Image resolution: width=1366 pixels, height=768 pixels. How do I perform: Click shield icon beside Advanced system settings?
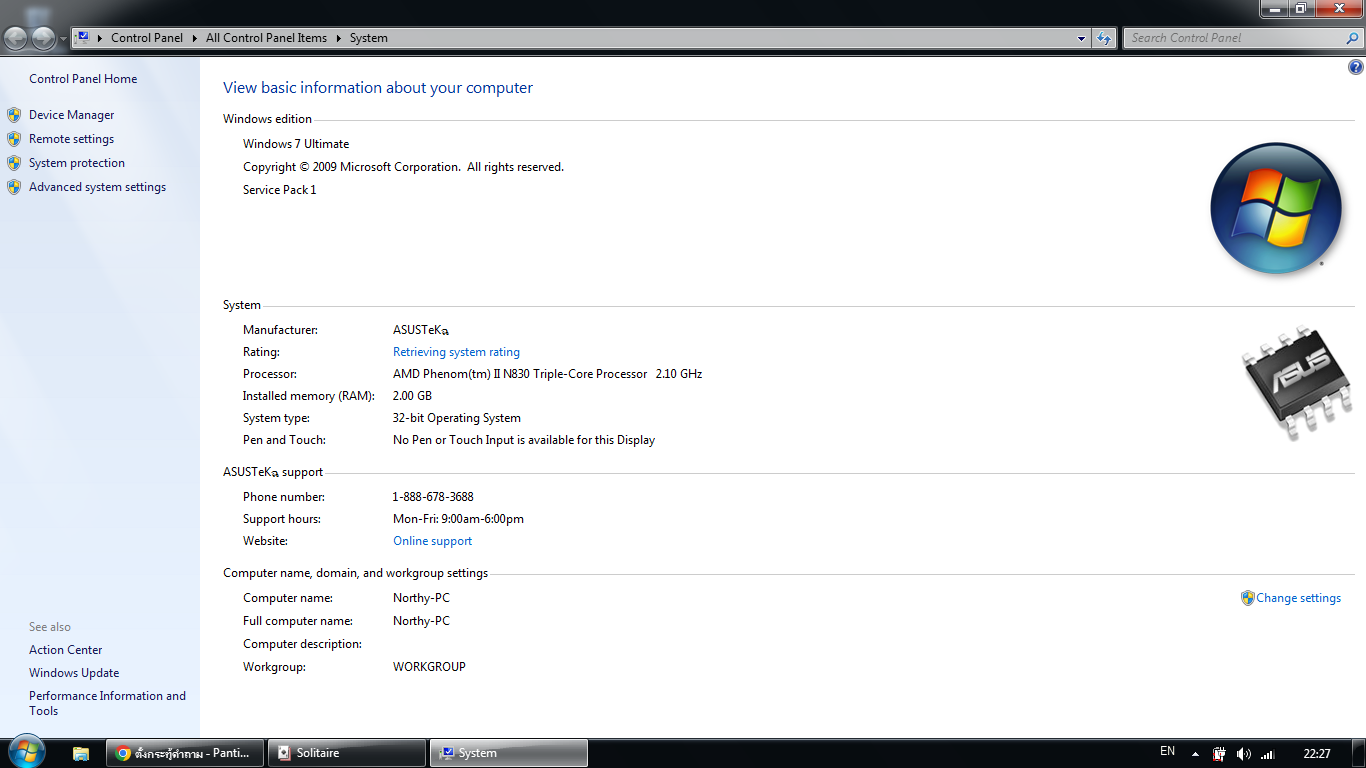click(14, 187)
